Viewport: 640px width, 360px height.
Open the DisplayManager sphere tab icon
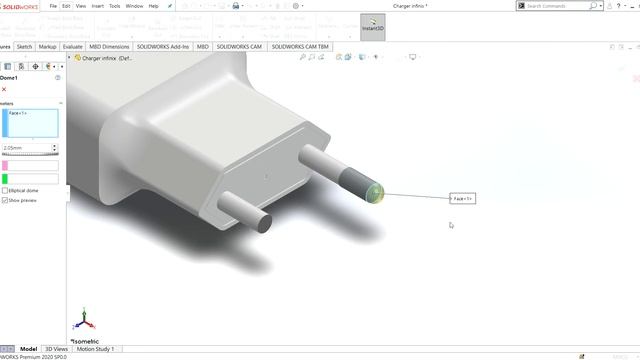pos(48,66)
